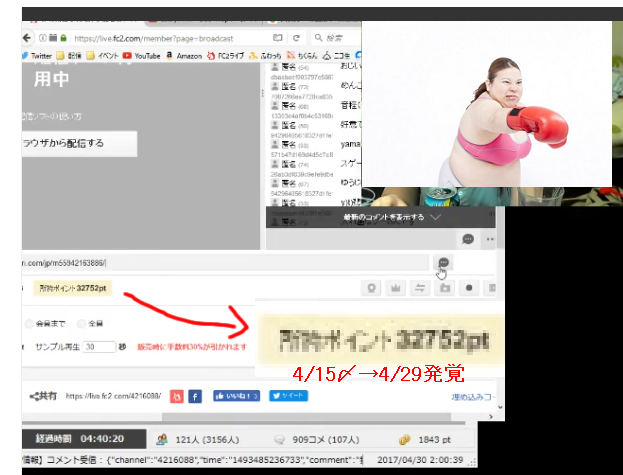Click the browser search box
The image size is (623, 475).
tap(336, 38)
